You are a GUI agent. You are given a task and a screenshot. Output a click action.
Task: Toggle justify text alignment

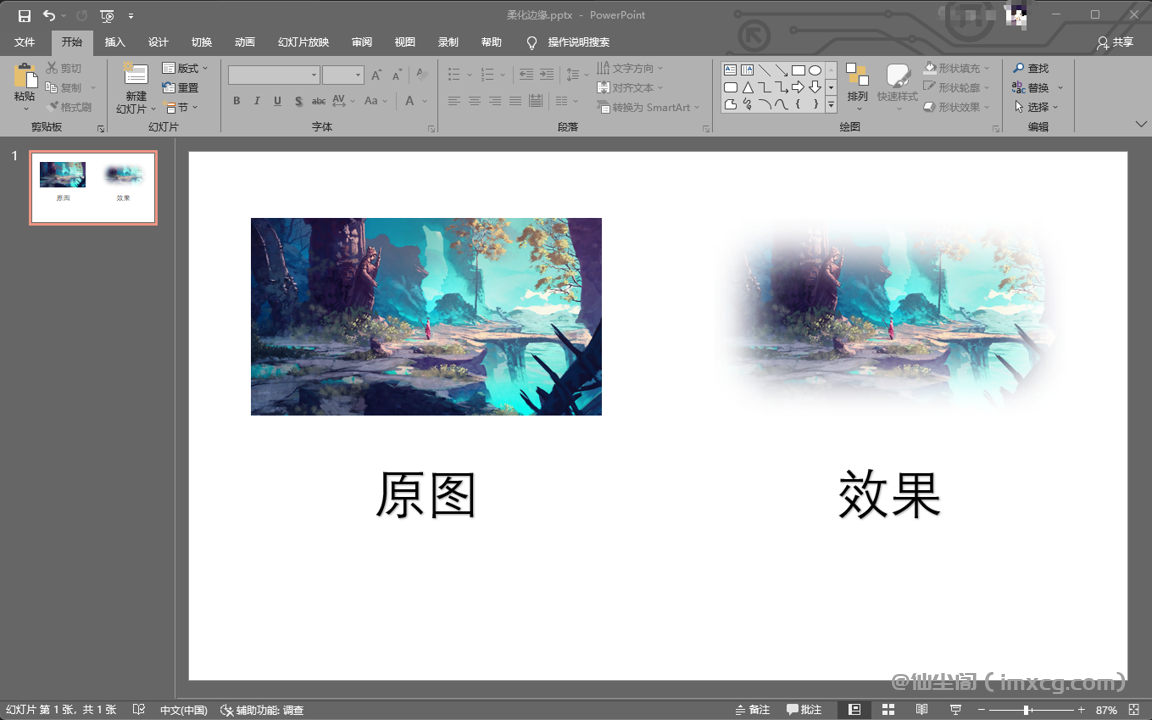tap(516, 101)
